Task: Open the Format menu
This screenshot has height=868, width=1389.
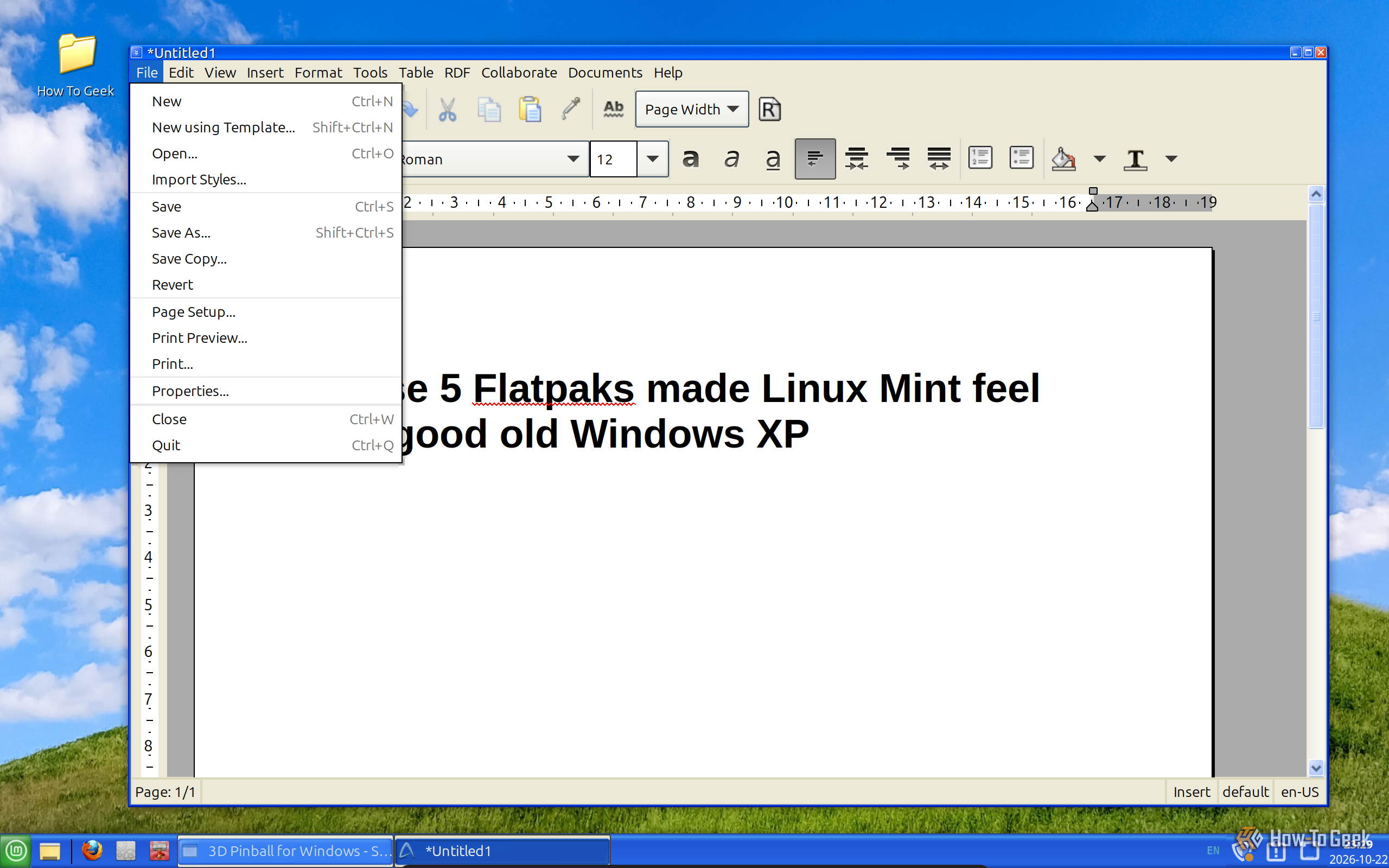Action: click(318, 72)
